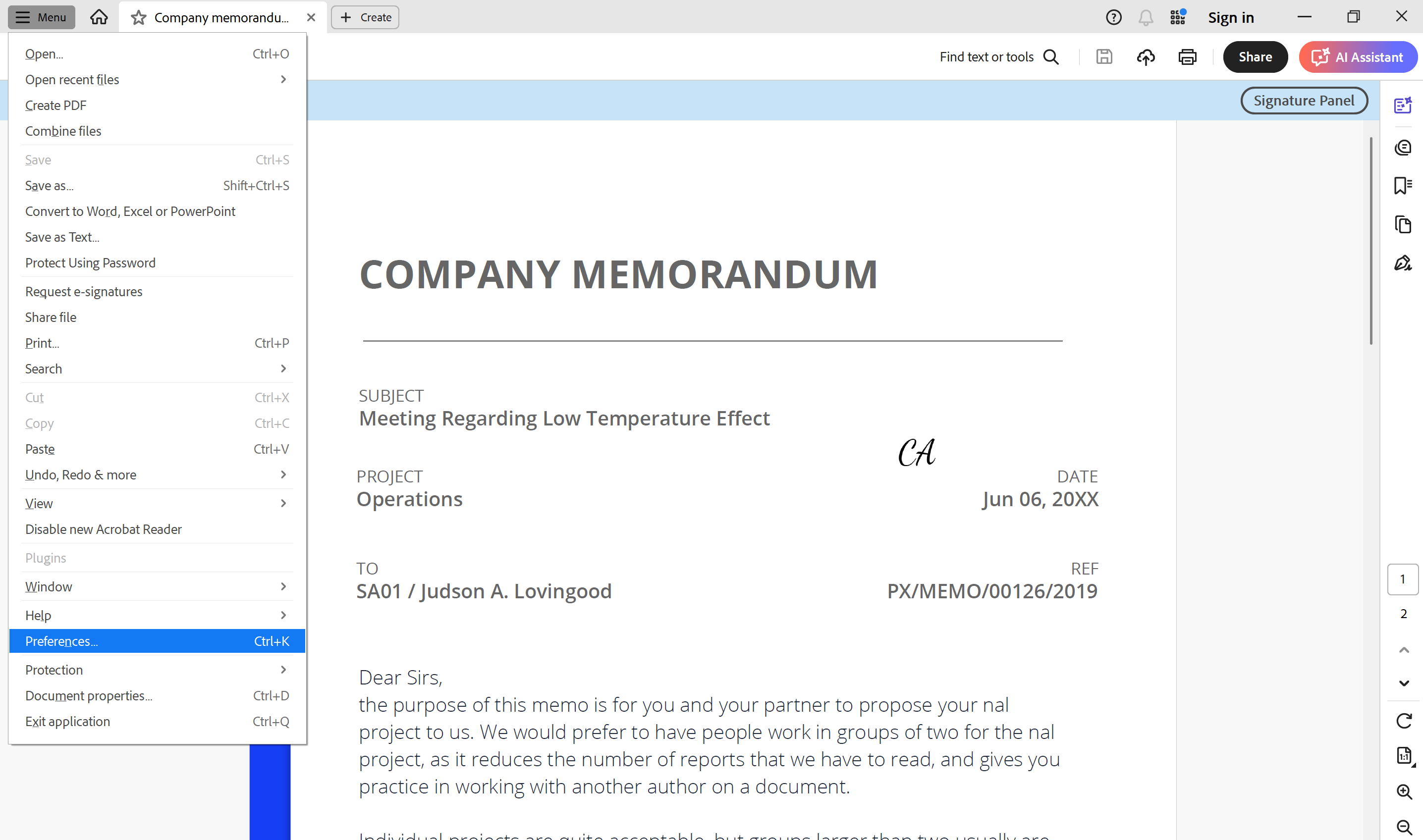
Task: Open the notifications bell icon
Action: pos(1145,17)
